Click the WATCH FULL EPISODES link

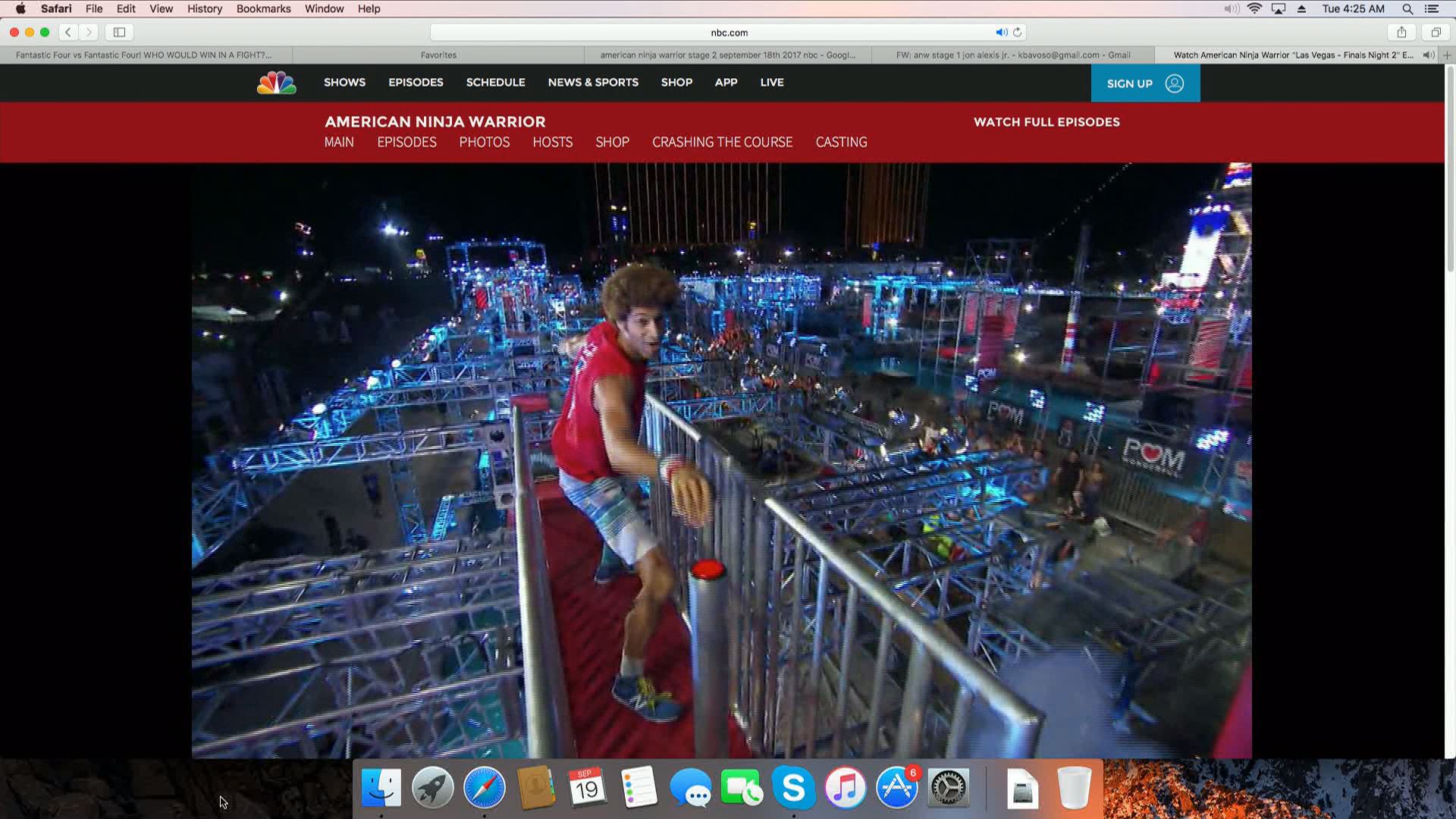tap(1046, 121)
